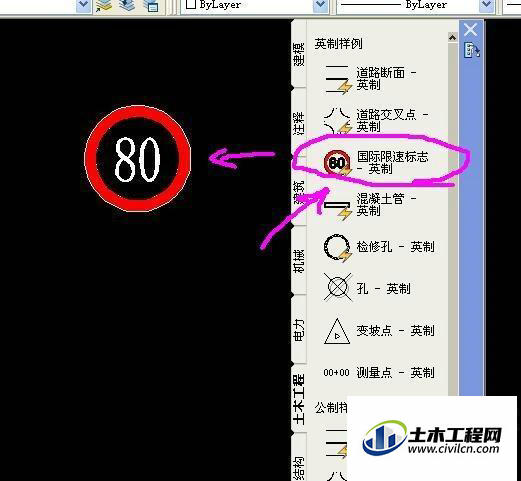This screenshot has width=521, height=481.
Task: Switch to the 建模 palette tab
Action: [x=299, y=54]
